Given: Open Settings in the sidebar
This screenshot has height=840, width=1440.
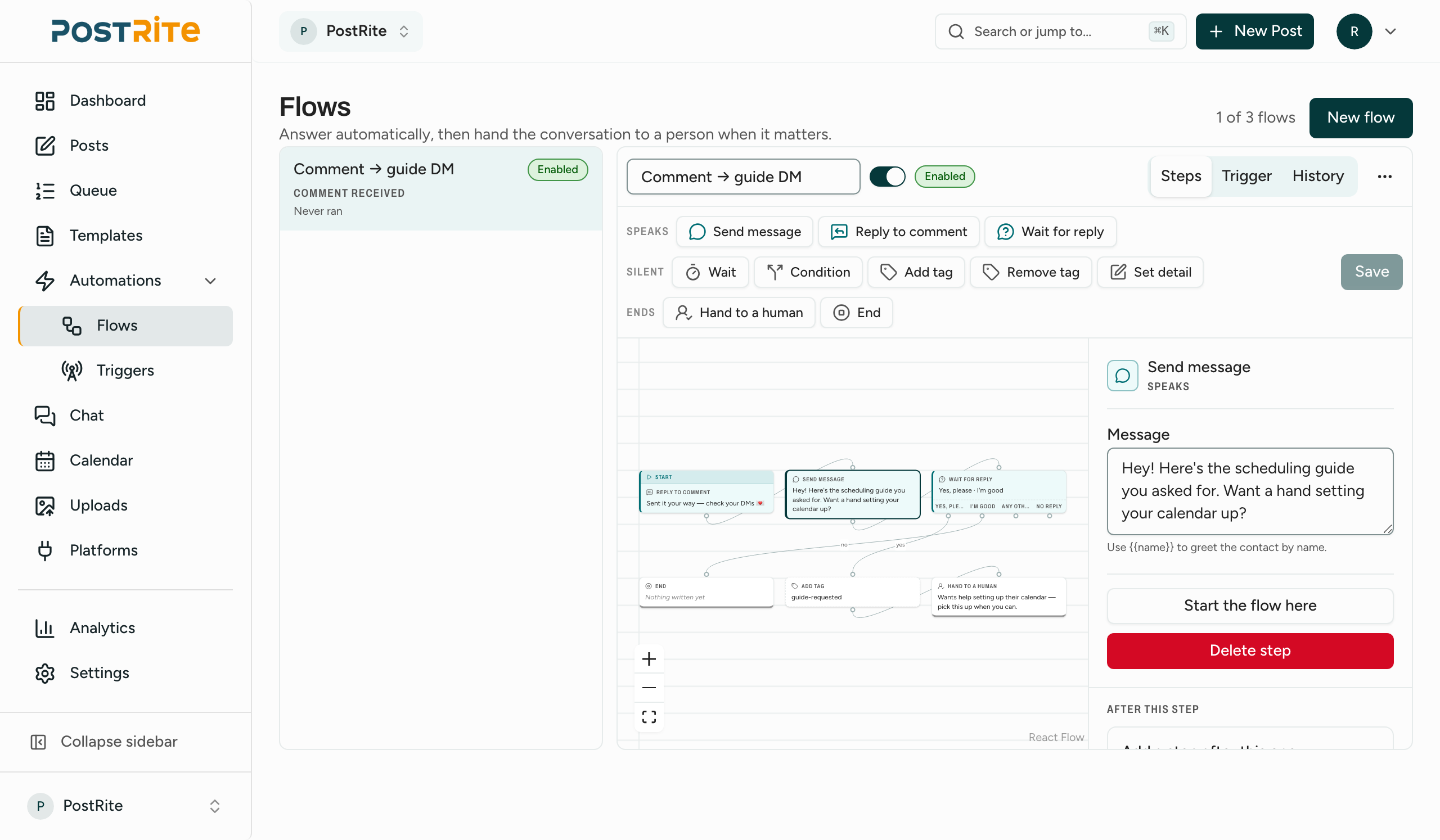Looking at the screenshot, I should 125,673.
